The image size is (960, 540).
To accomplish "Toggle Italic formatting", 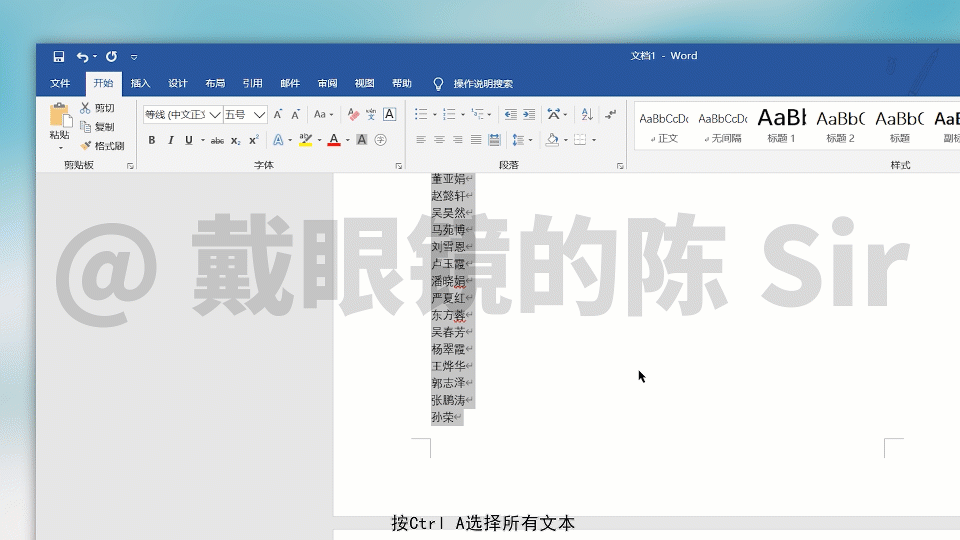I will click(x=171, y=140).
